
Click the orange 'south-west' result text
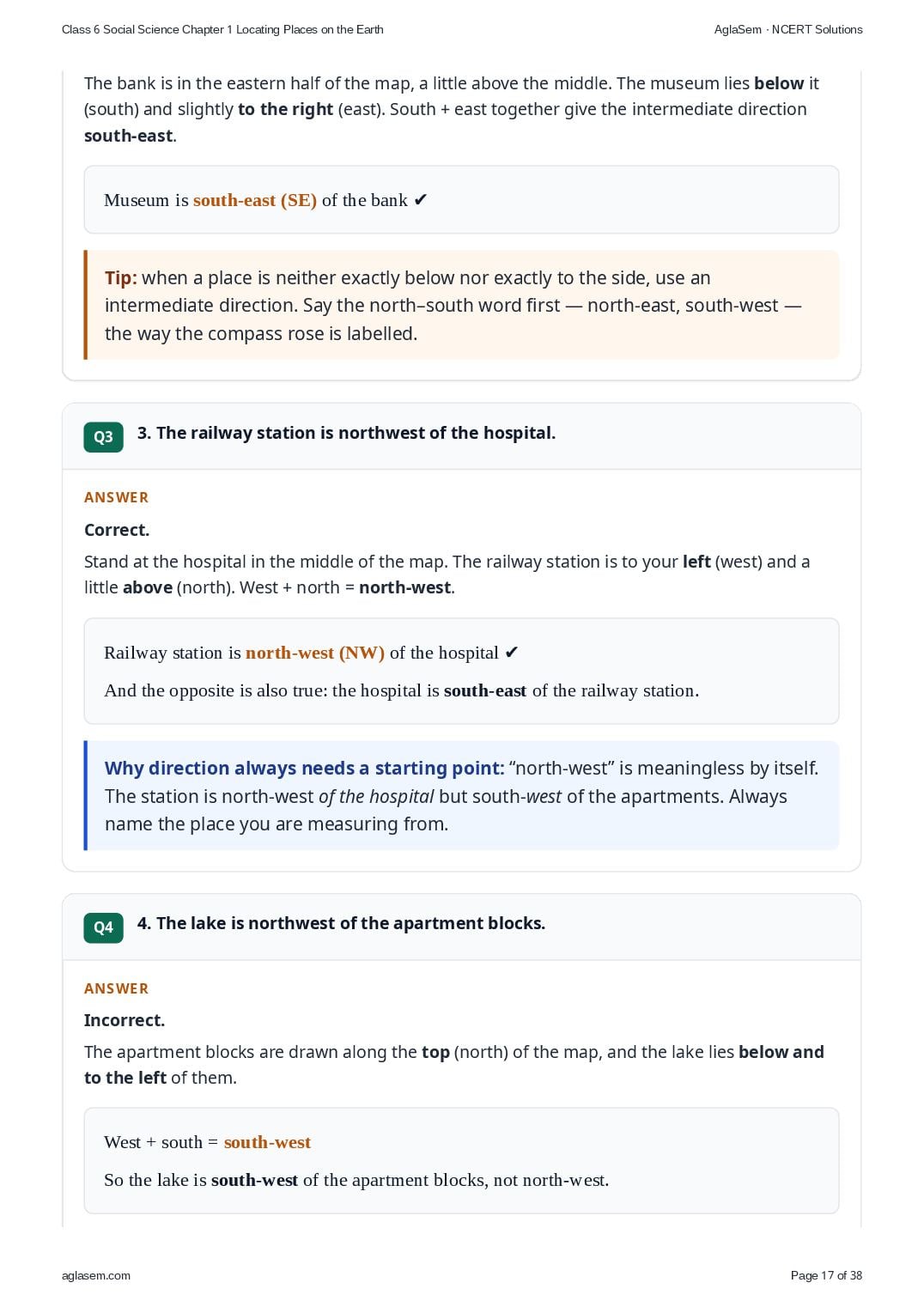(267, 1142)
